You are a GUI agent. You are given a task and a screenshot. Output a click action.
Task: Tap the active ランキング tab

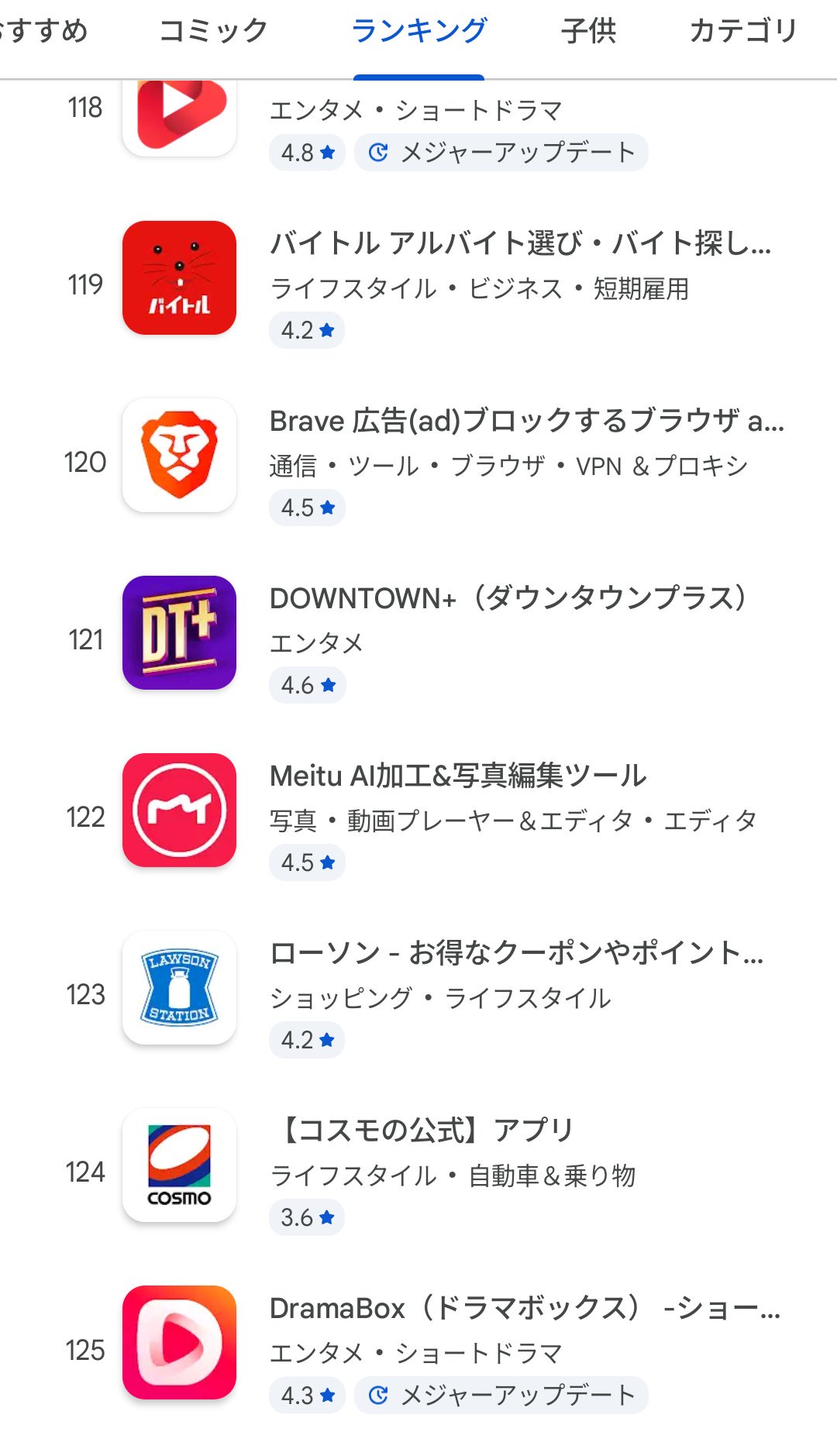418,31
